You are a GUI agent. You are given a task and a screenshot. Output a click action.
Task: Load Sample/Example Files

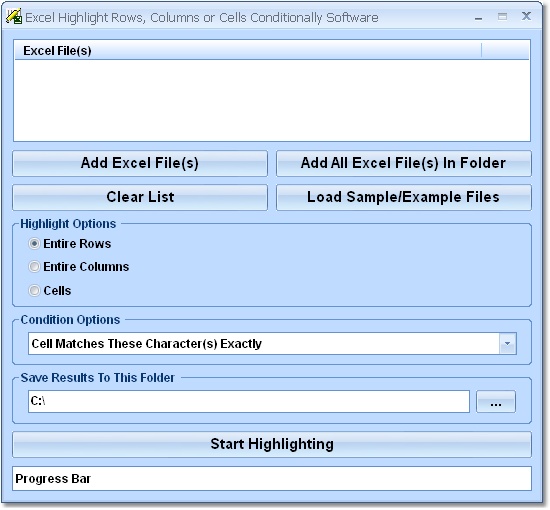click(x=404, y=197)
